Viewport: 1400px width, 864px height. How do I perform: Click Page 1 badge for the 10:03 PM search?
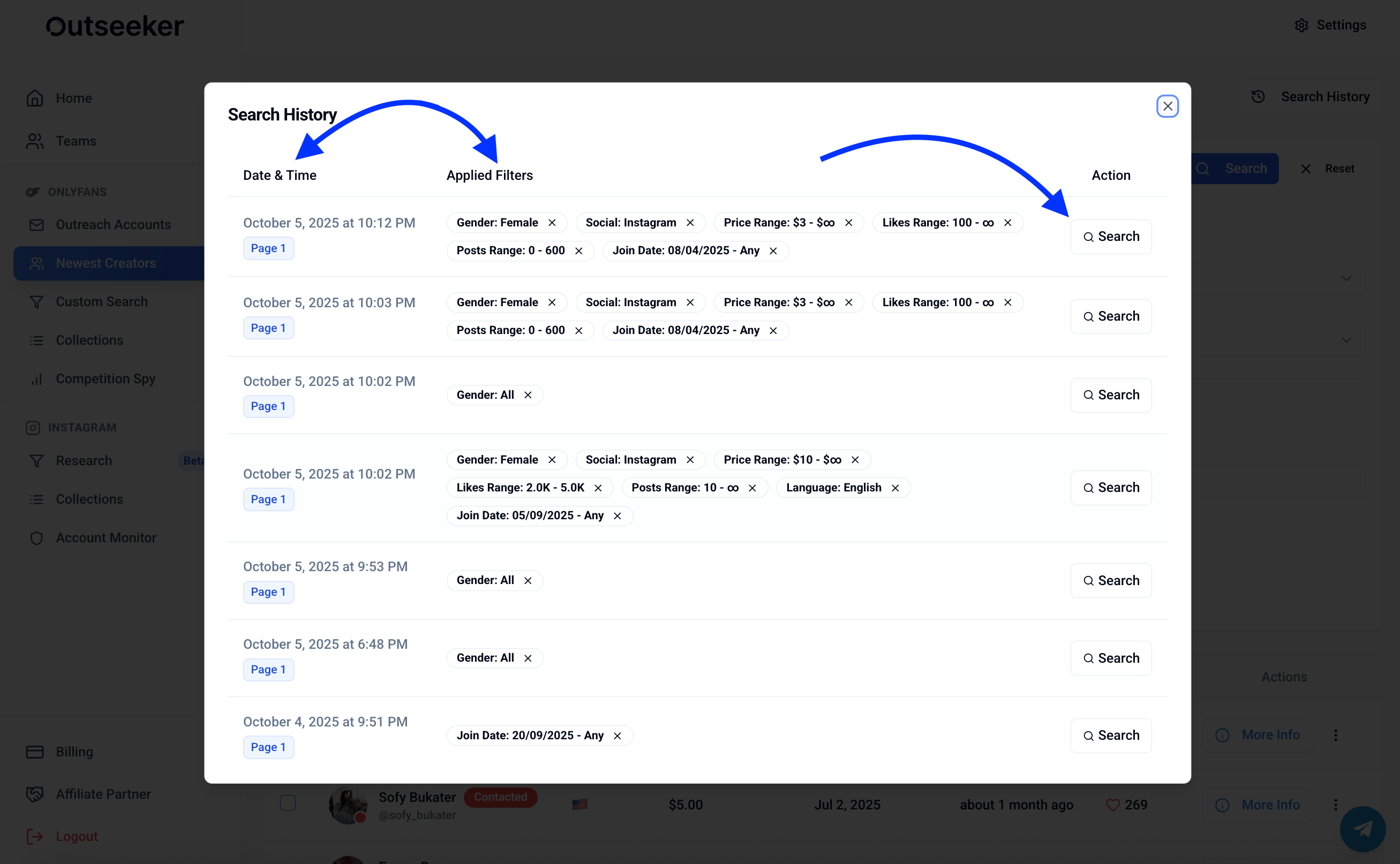(x=268, y=328)
